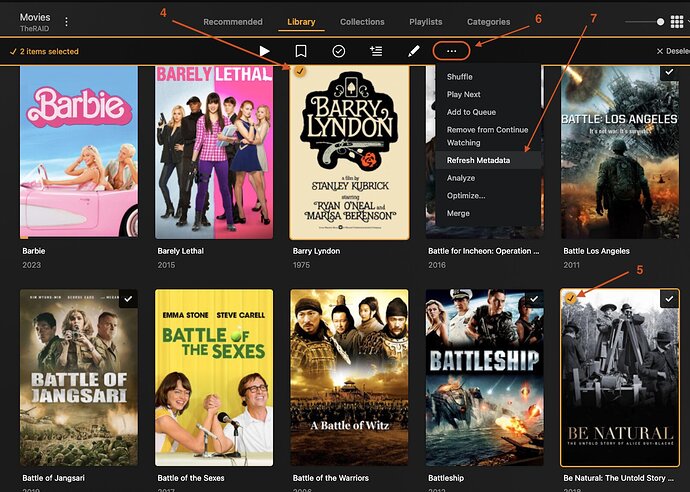Uncheck the Barry Lyndon selection checkmark
The height and width of the screenshot is (492, 690).
300,71
